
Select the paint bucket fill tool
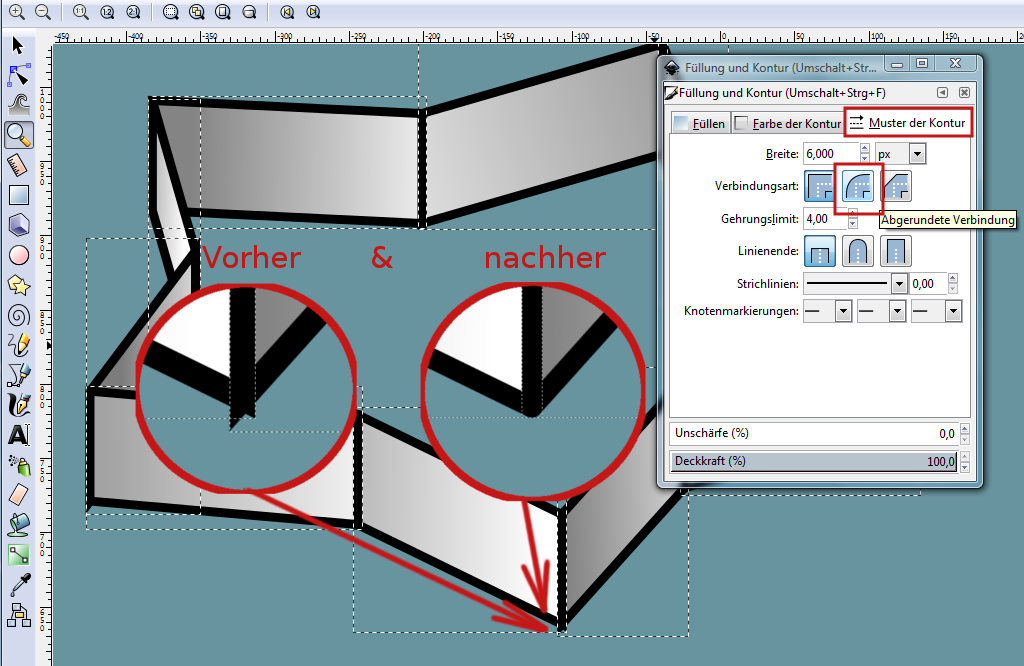tap(19, 524)
